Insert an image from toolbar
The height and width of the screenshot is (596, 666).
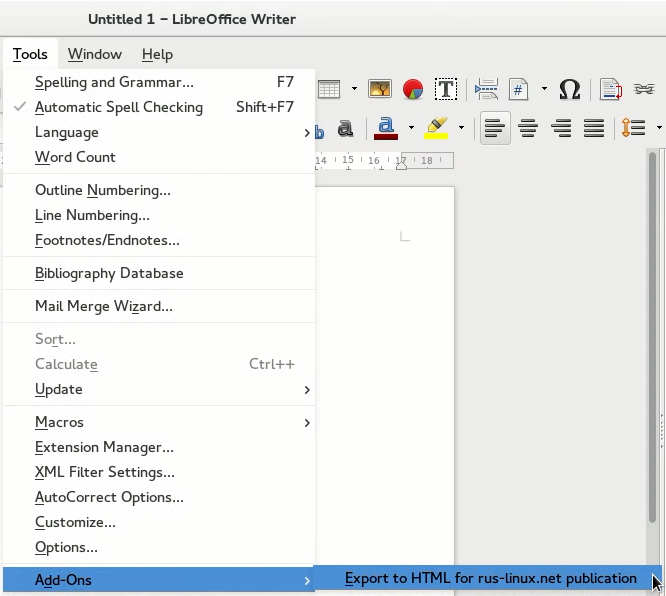click(x=380, y=89)
